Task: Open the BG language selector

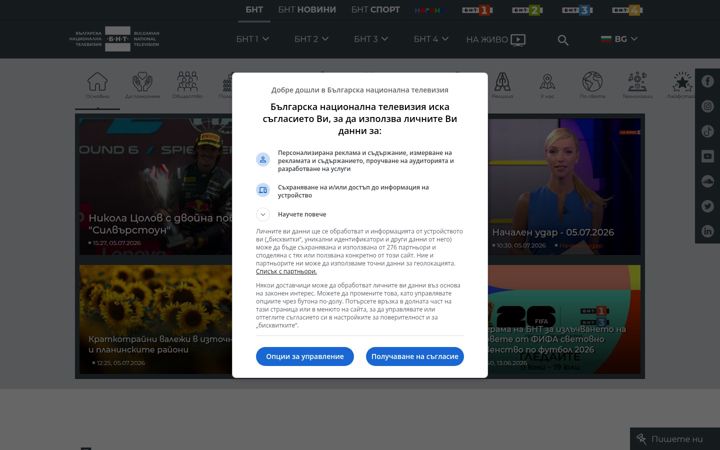Action: pyautogui.click(x=619, y=39)
